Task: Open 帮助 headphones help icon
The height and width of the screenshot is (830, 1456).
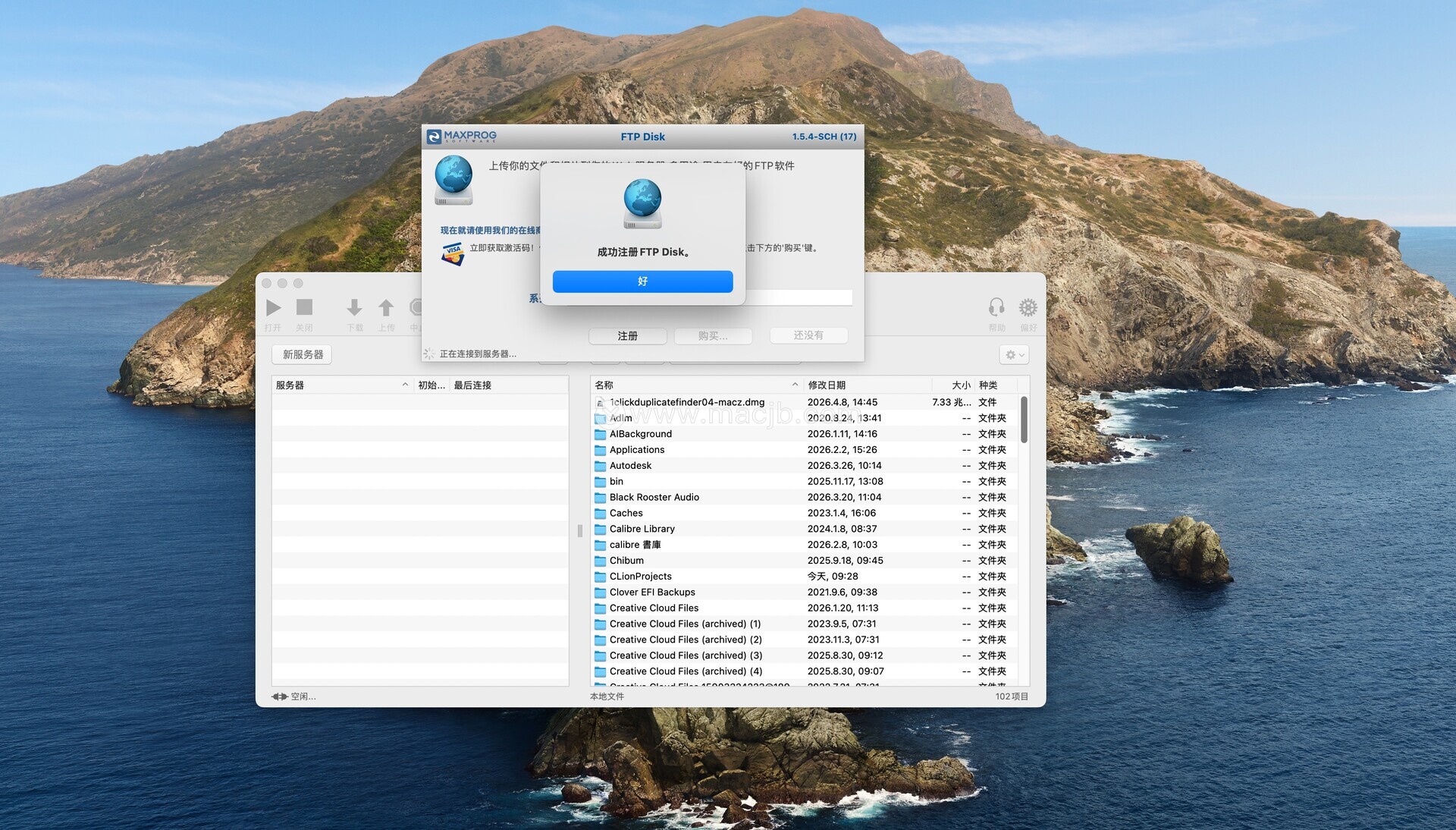Action: pos(996,307)
